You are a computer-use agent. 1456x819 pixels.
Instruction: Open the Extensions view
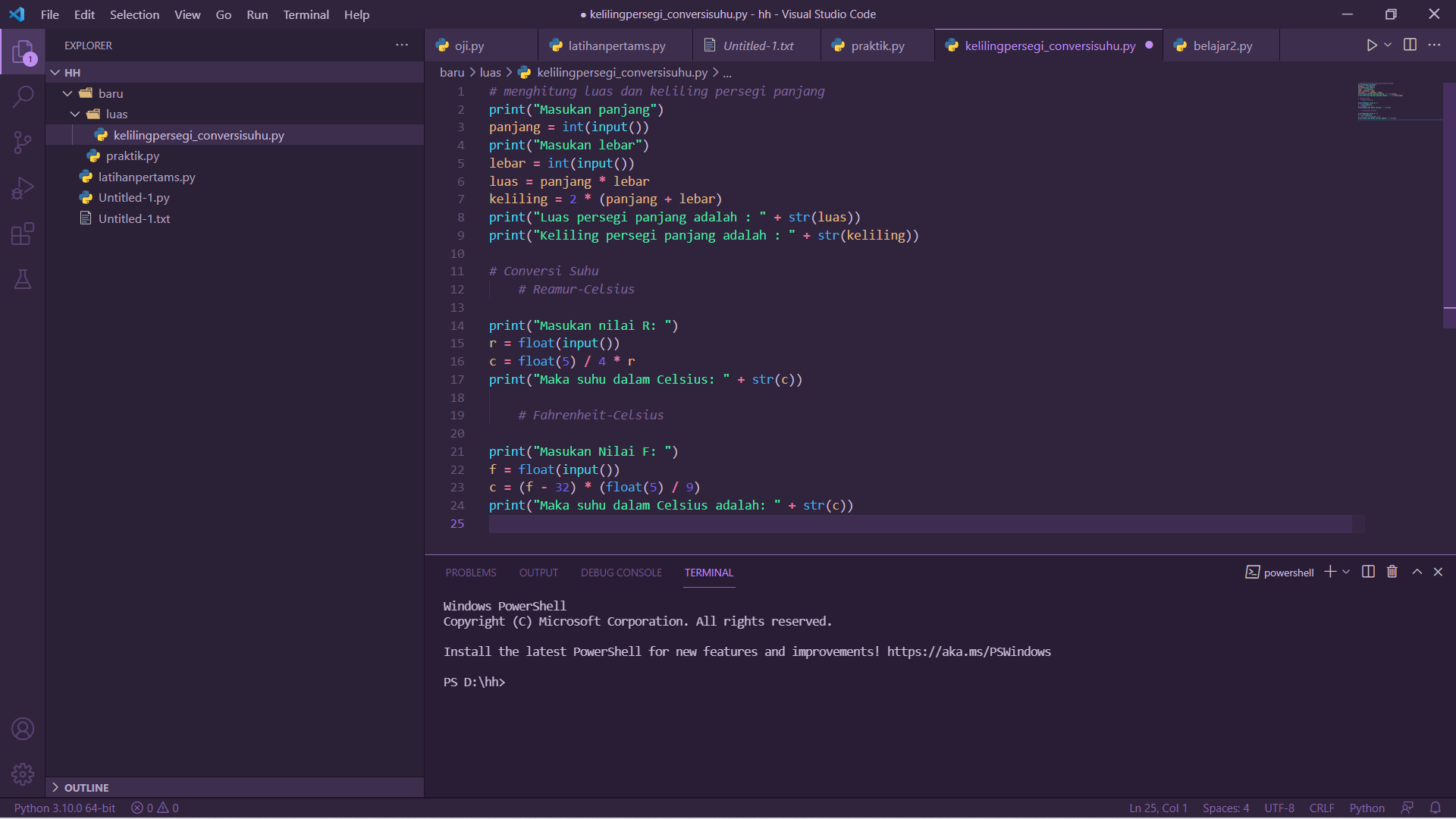[23, 234]
